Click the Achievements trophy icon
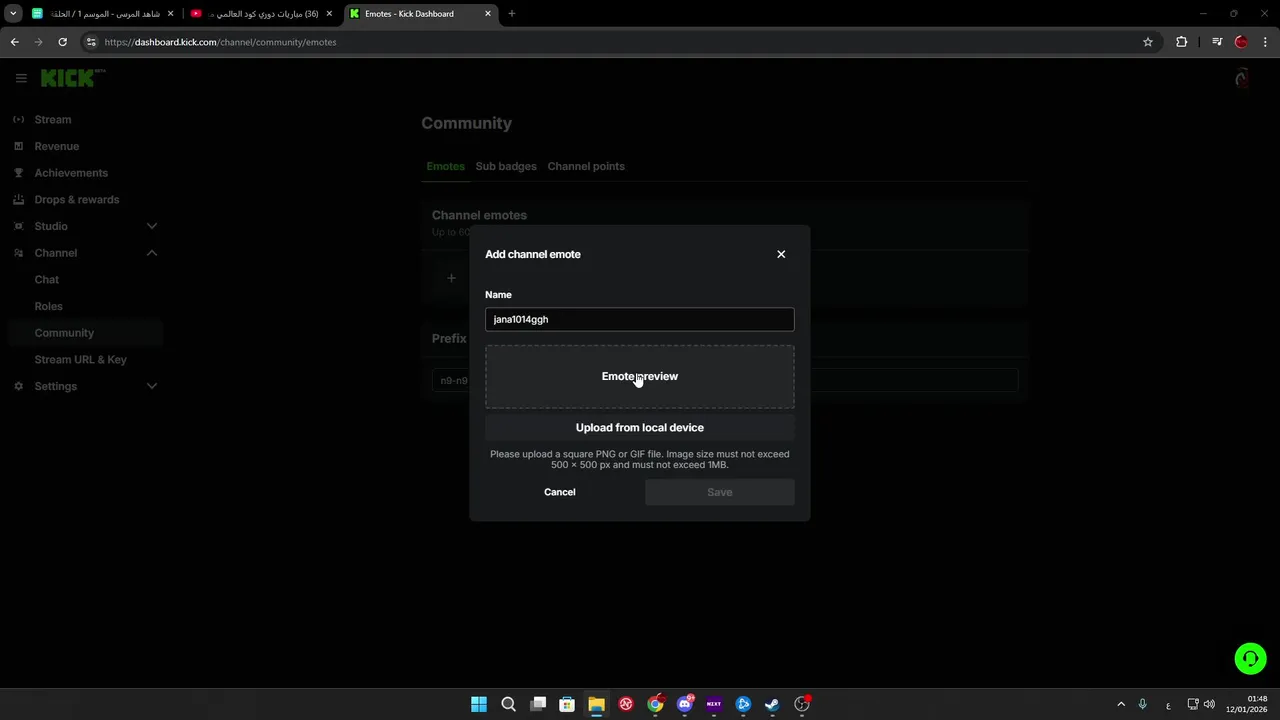 pos(18,173)
